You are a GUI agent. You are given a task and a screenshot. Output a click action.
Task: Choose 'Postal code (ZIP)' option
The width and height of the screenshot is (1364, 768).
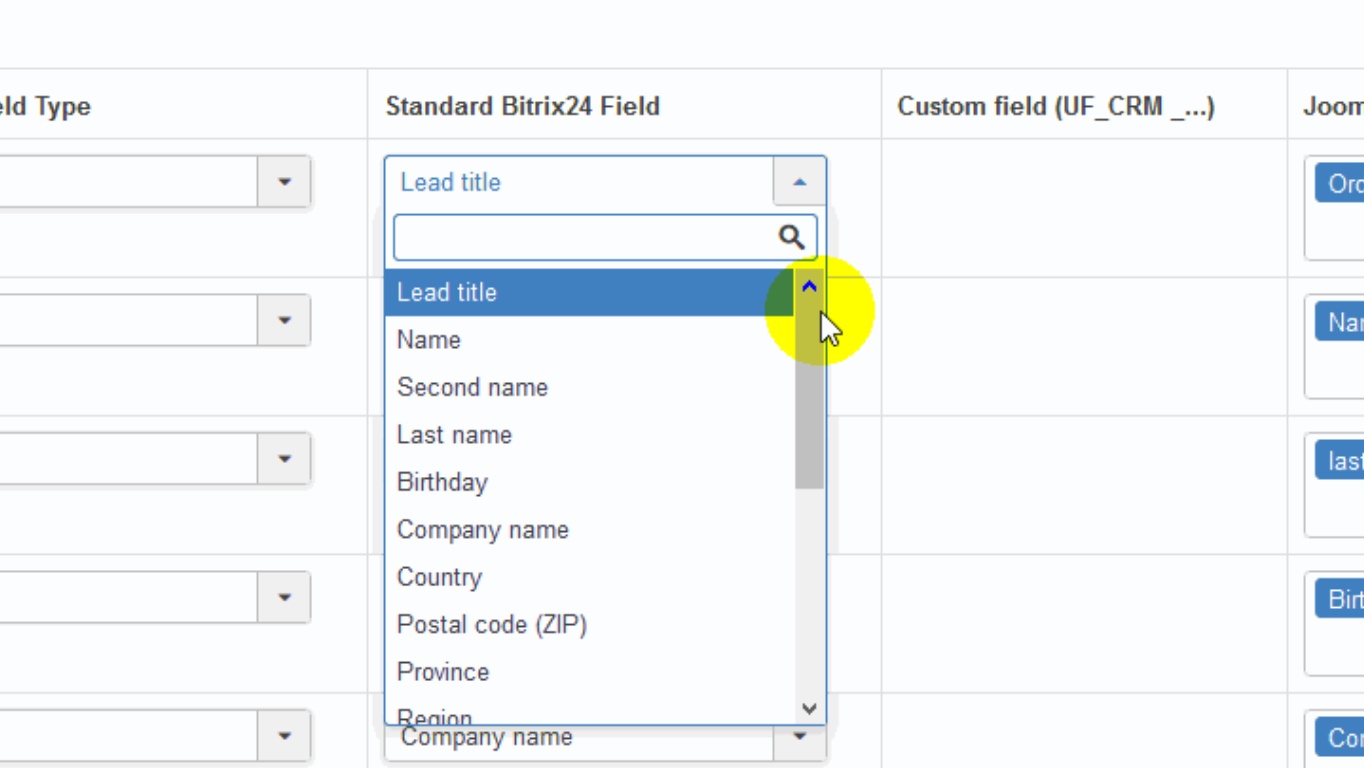point(491,625)
